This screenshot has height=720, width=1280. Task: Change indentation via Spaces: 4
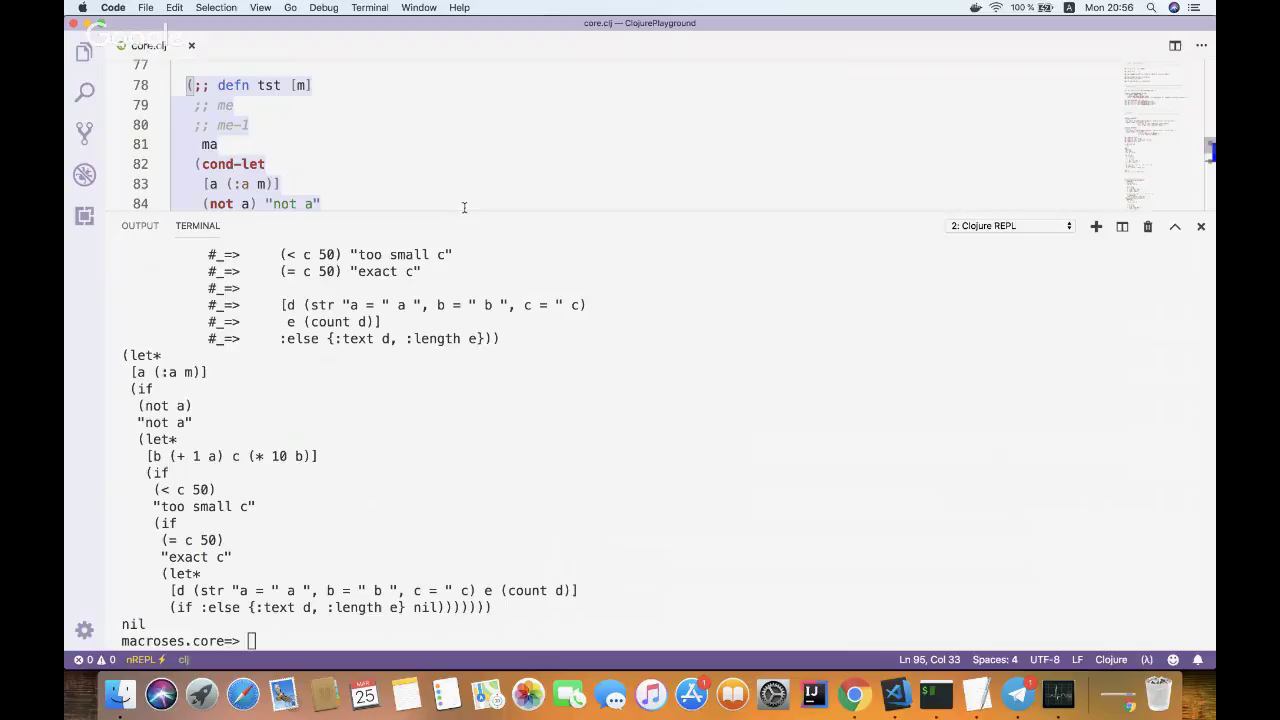(995, 660)
